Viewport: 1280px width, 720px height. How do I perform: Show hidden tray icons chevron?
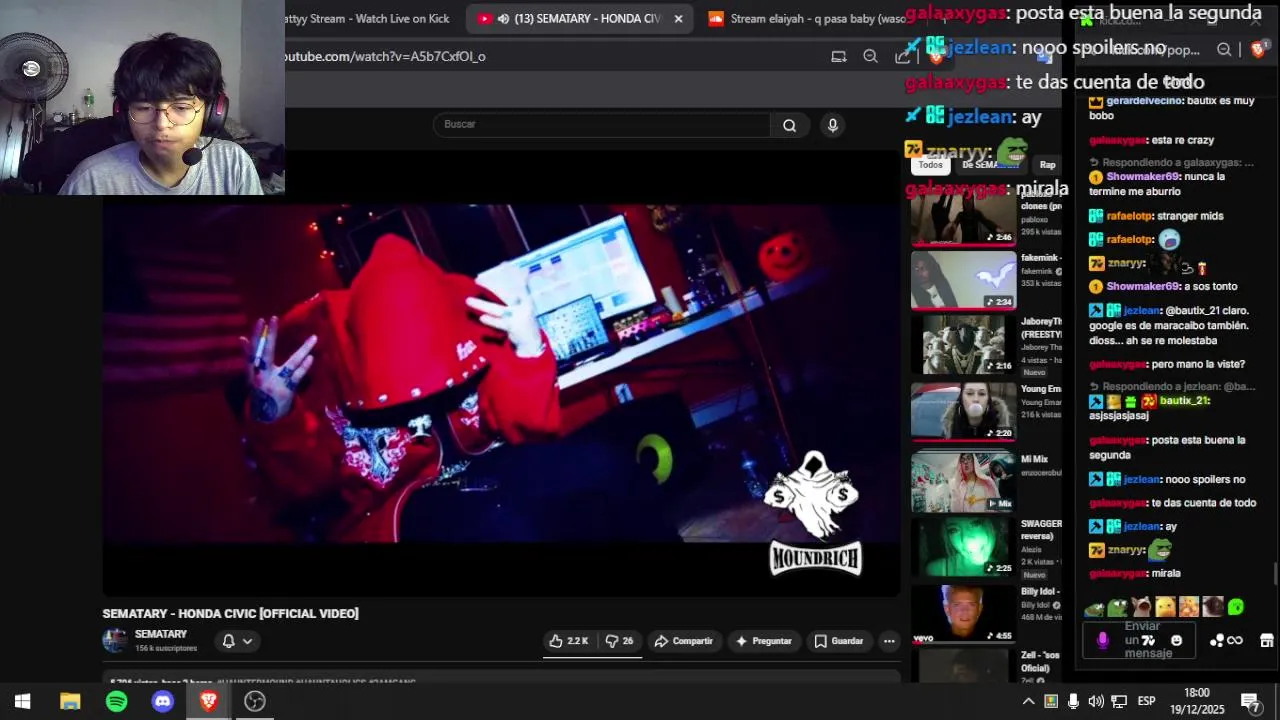pyautogui.click(x=1027, y=701)
